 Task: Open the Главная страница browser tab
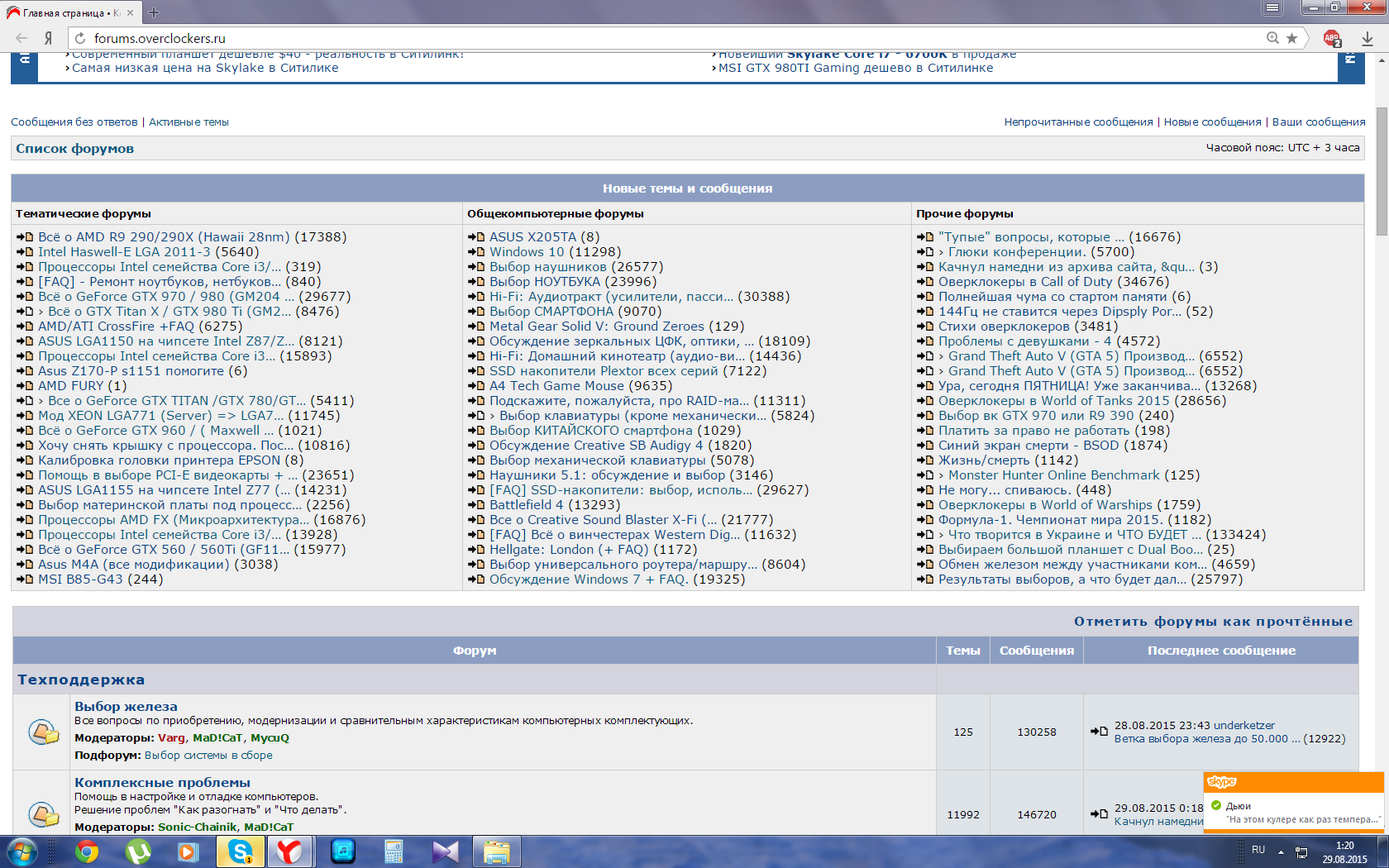pyautogui.click(x=69, y=13)
